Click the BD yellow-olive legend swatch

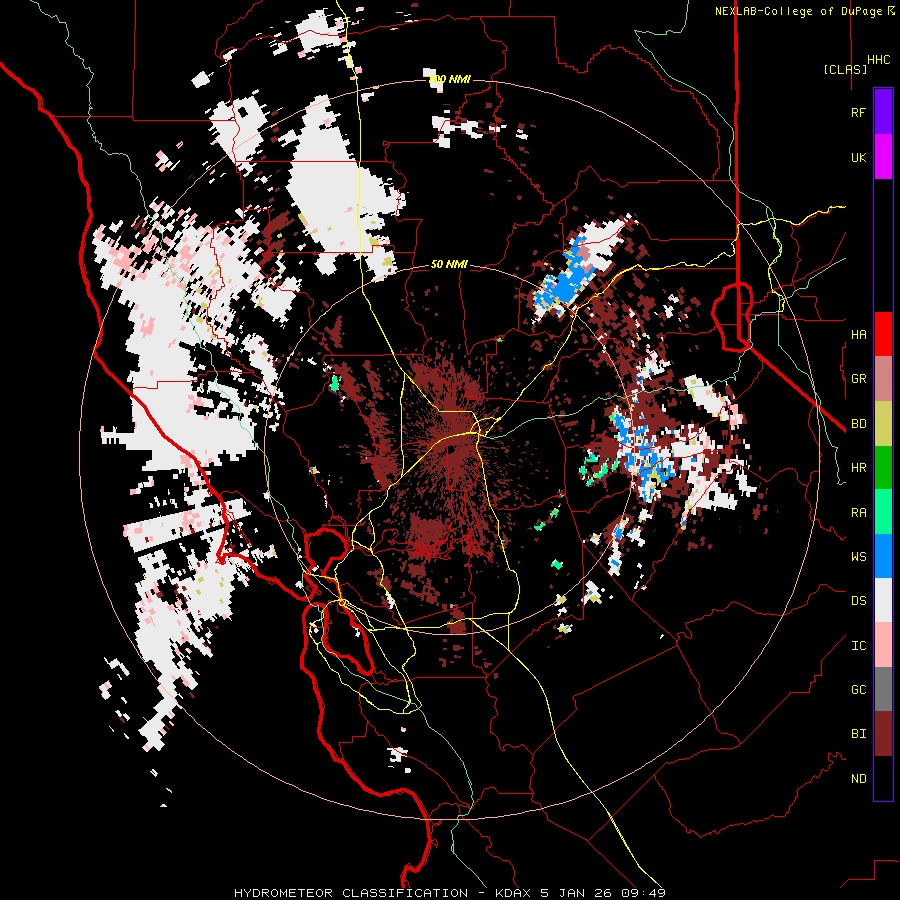click(x=883, y=424)
